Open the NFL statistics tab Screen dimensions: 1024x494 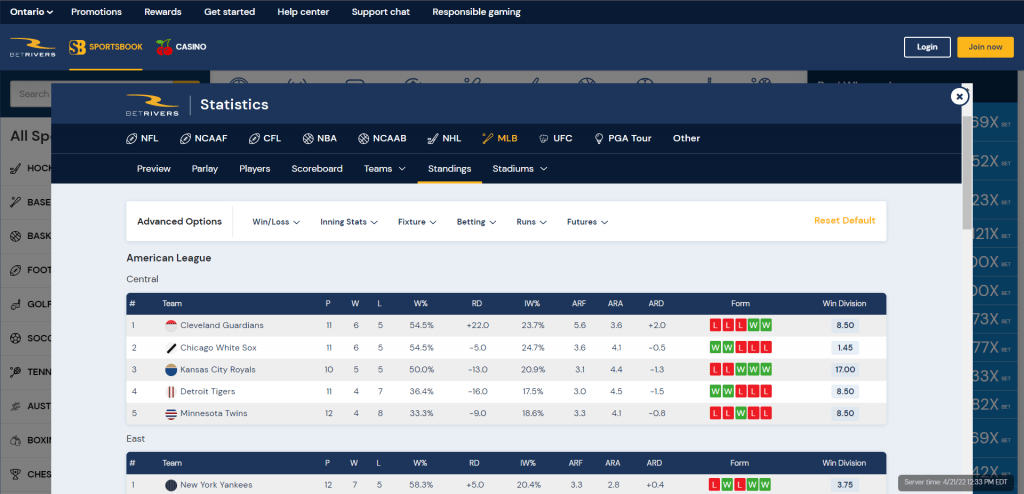pos(142,139)
